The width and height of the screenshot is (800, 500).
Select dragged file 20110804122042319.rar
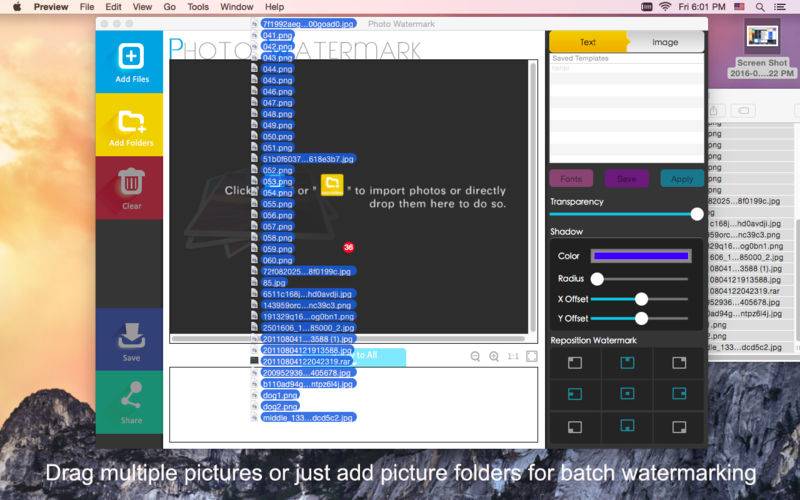[307, 361]
